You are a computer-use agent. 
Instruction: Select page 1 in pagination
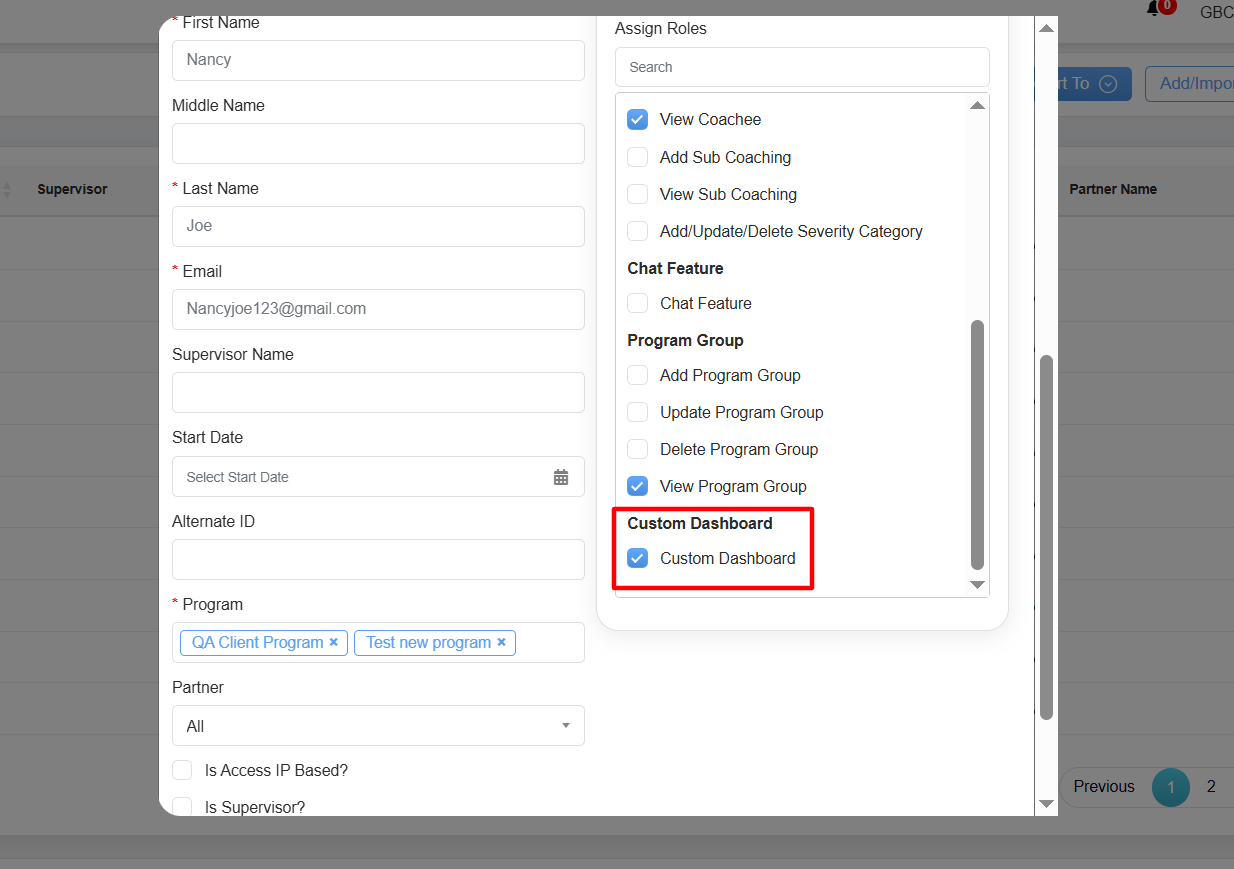pyautogui.click(x=1171, y=787)
